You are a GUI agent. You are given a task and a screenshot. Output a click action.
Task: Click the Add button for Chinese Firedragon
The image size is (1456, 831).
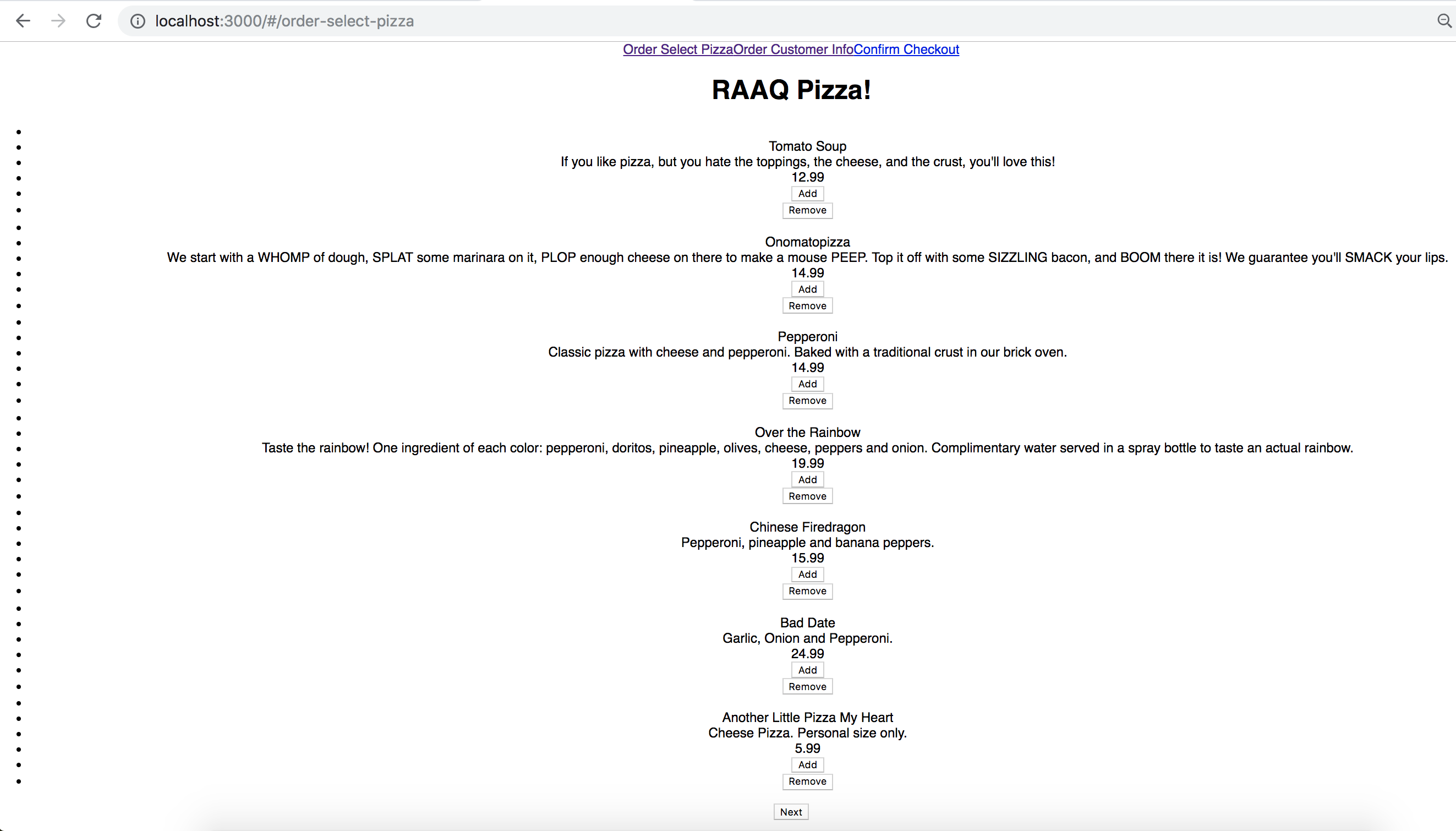[807, 574]
